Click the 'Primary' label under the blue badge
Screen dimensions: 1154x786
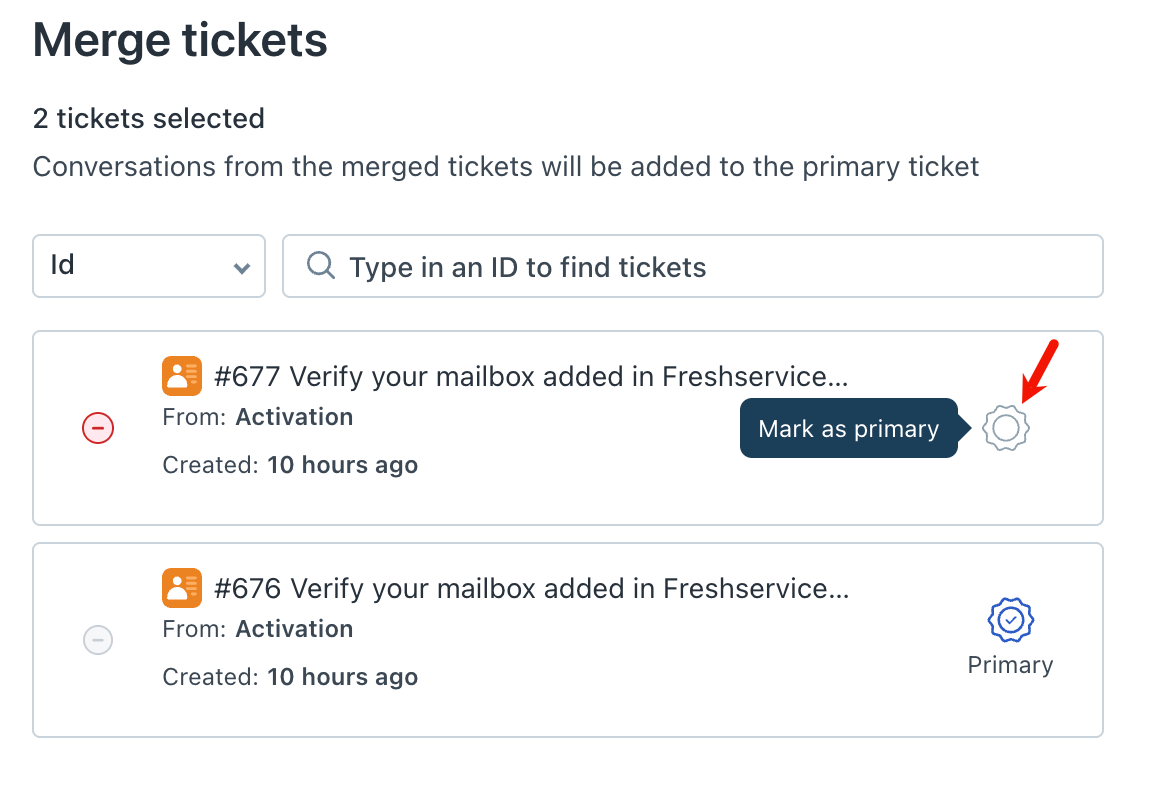(x=1010, y=665)
